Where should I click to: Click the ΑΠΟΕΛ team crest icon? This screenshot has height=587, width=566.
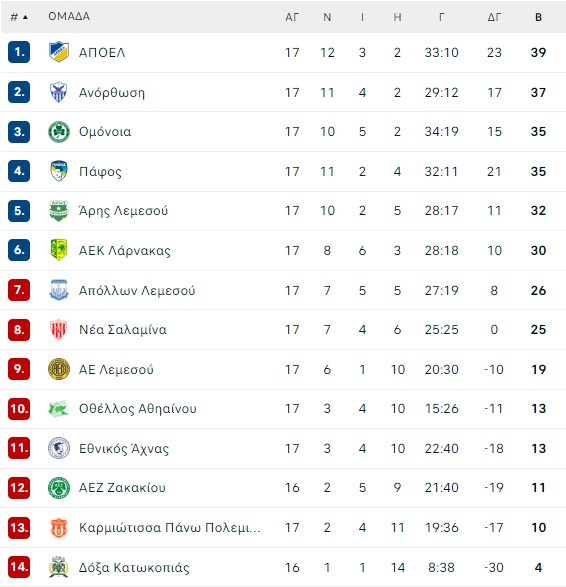tap(59, 52)
